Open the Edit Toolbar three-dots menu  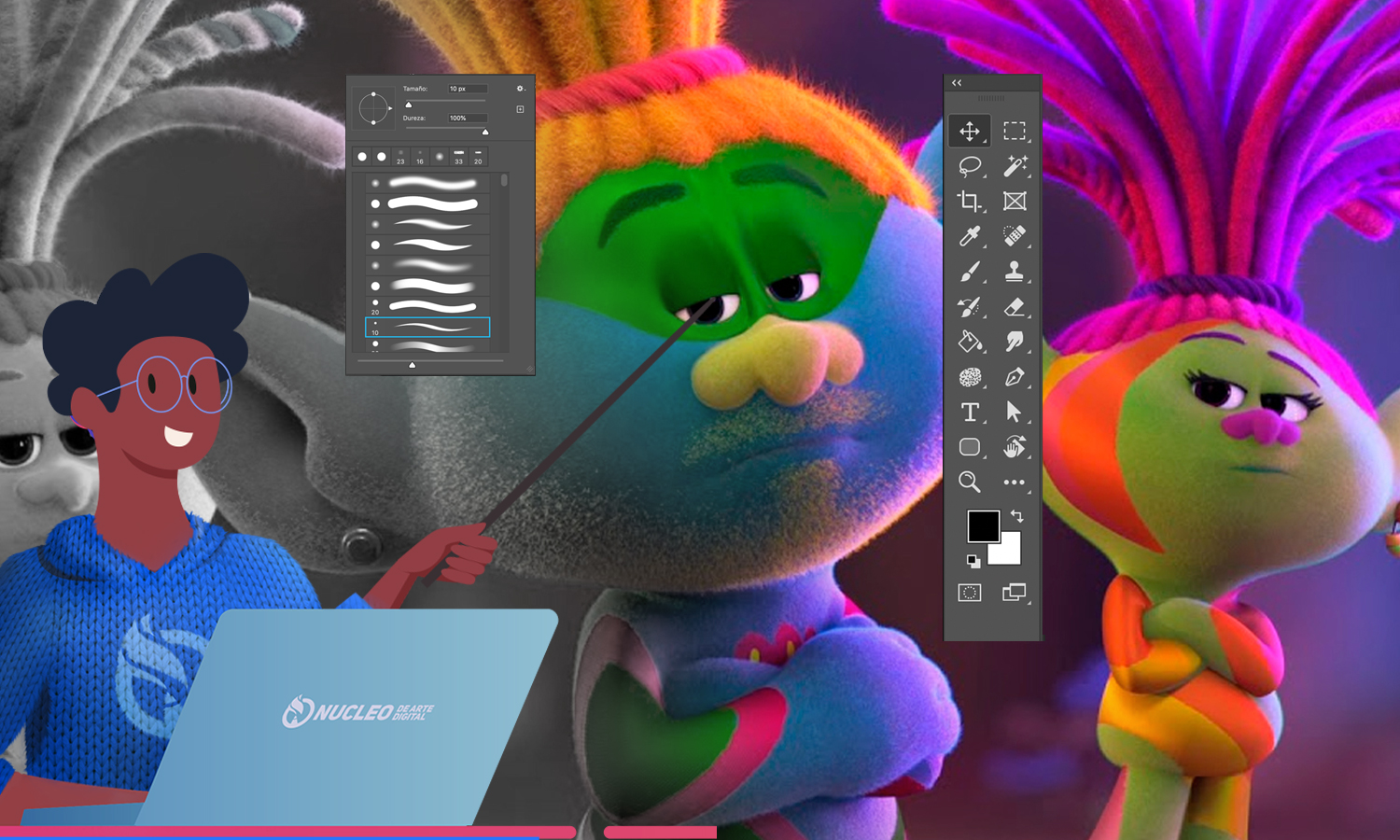tap(1015, 483)
